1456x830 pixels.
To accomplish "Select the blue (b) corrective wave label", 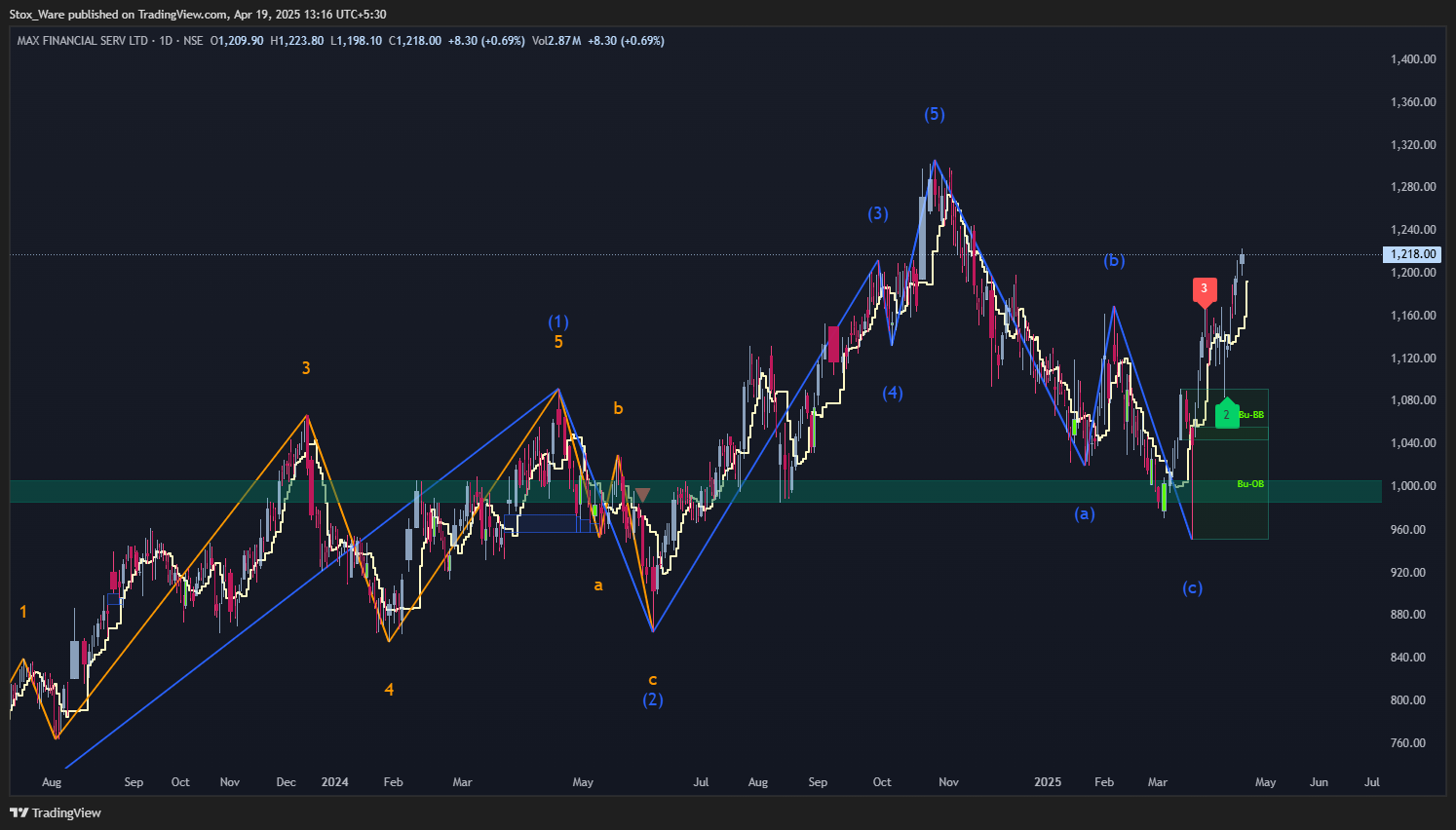I will tap(1114, 260).
